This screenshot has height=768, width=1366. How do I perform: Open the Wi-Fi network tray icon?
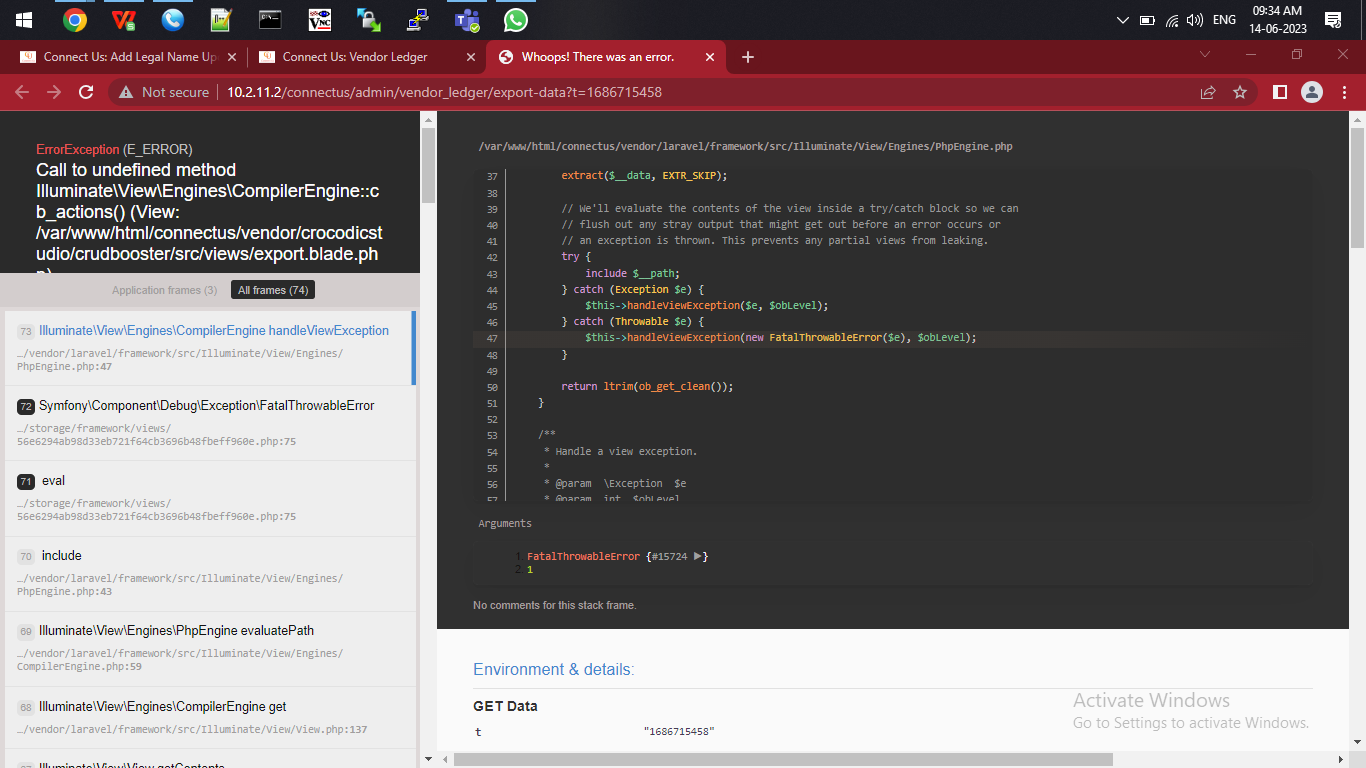1172,20
